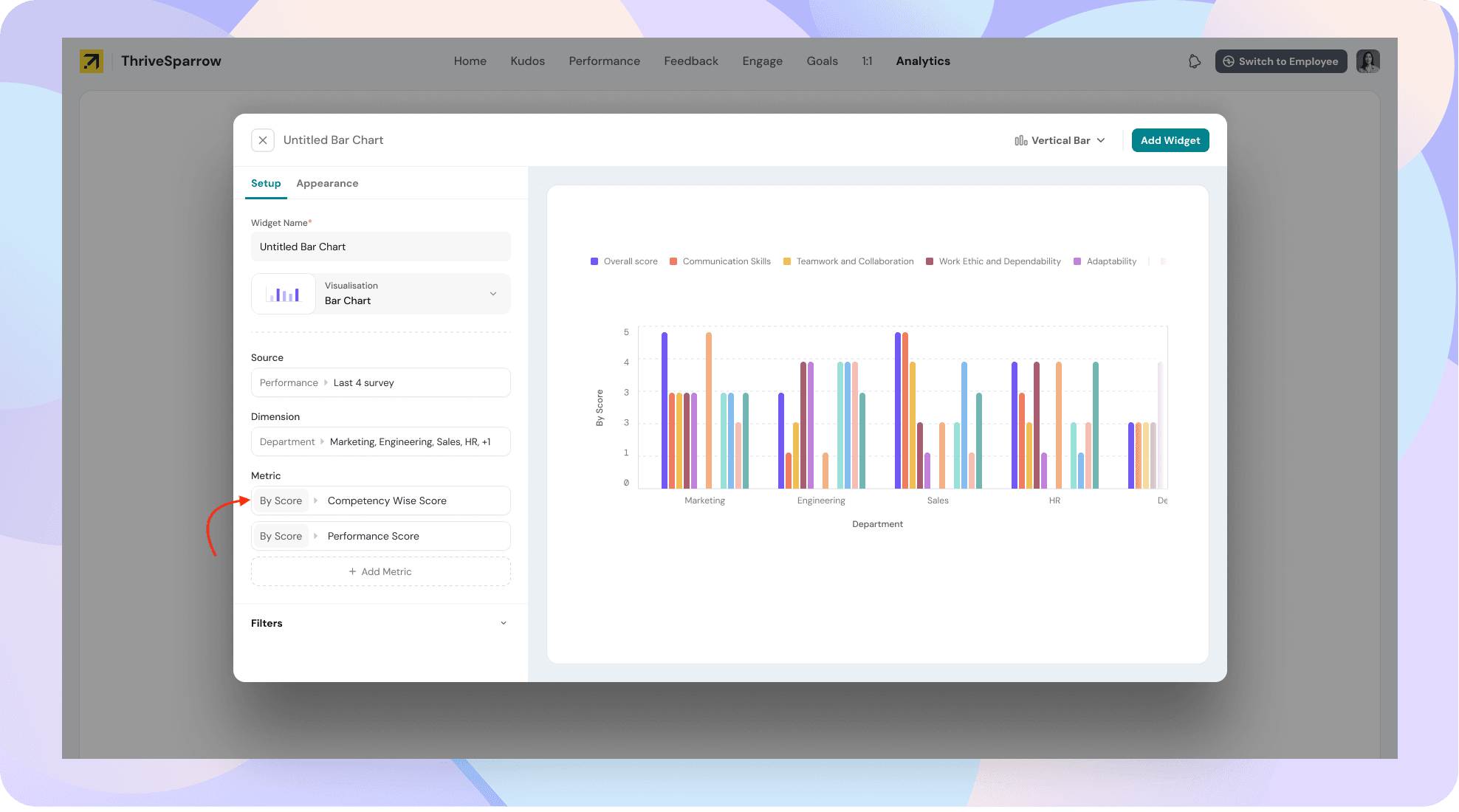Open the Kudos menu
1459x812 pixels.
(528, 61)
